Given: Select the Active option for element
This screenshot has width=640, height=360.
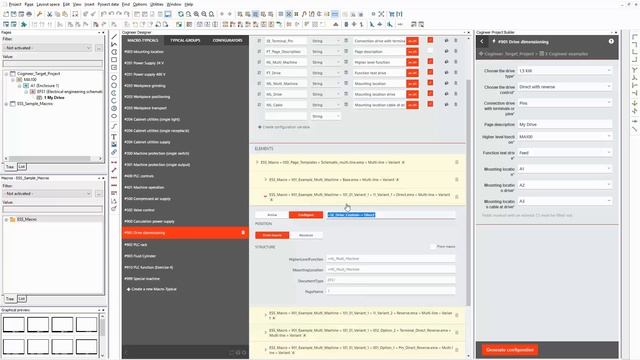Looking at the screenshot, I should pyautogui.click(x=272, y=215).
